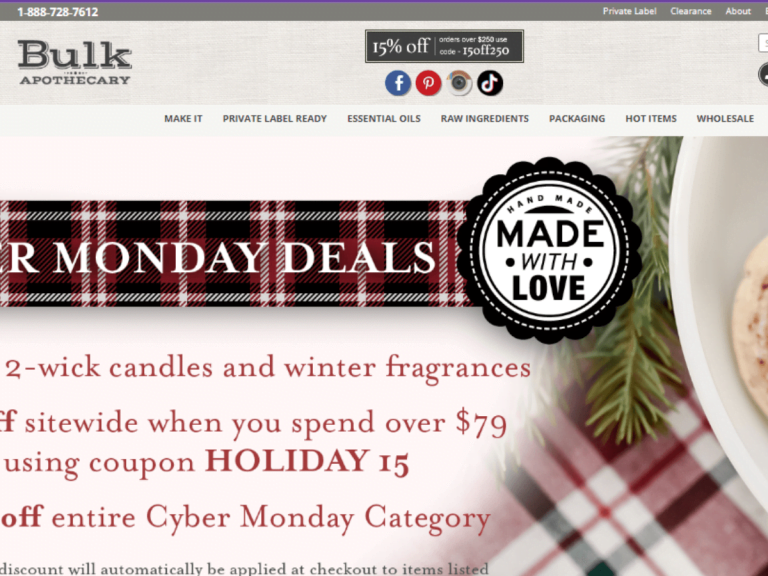
Task: Open the TikTok social icon
Action: point(490,83)
